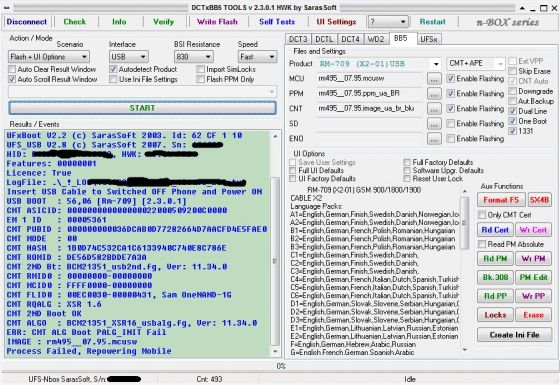The width and height of the screenshot is (560, 385).
Task: Click the Erase button
Action: pyautogui.click(x=533, y=315)
